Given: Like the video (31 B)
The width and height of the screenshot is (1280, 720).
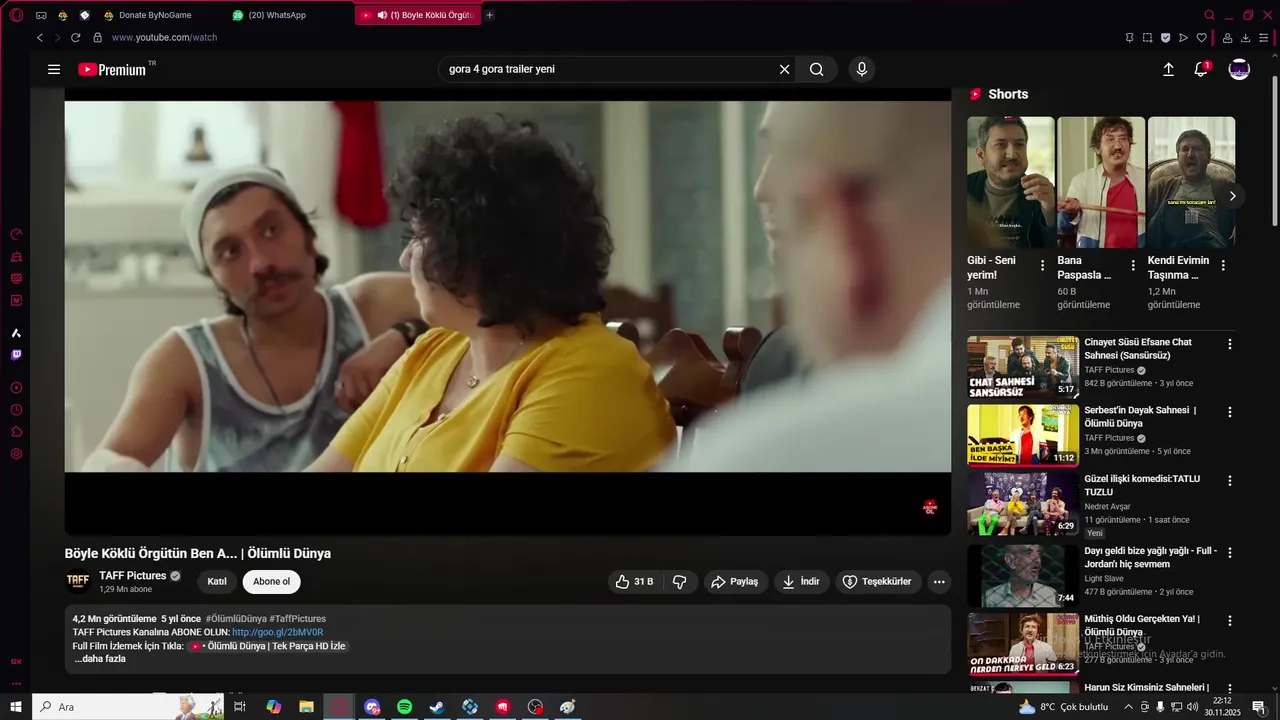Looking at the screenshot, I should [635, 581].
